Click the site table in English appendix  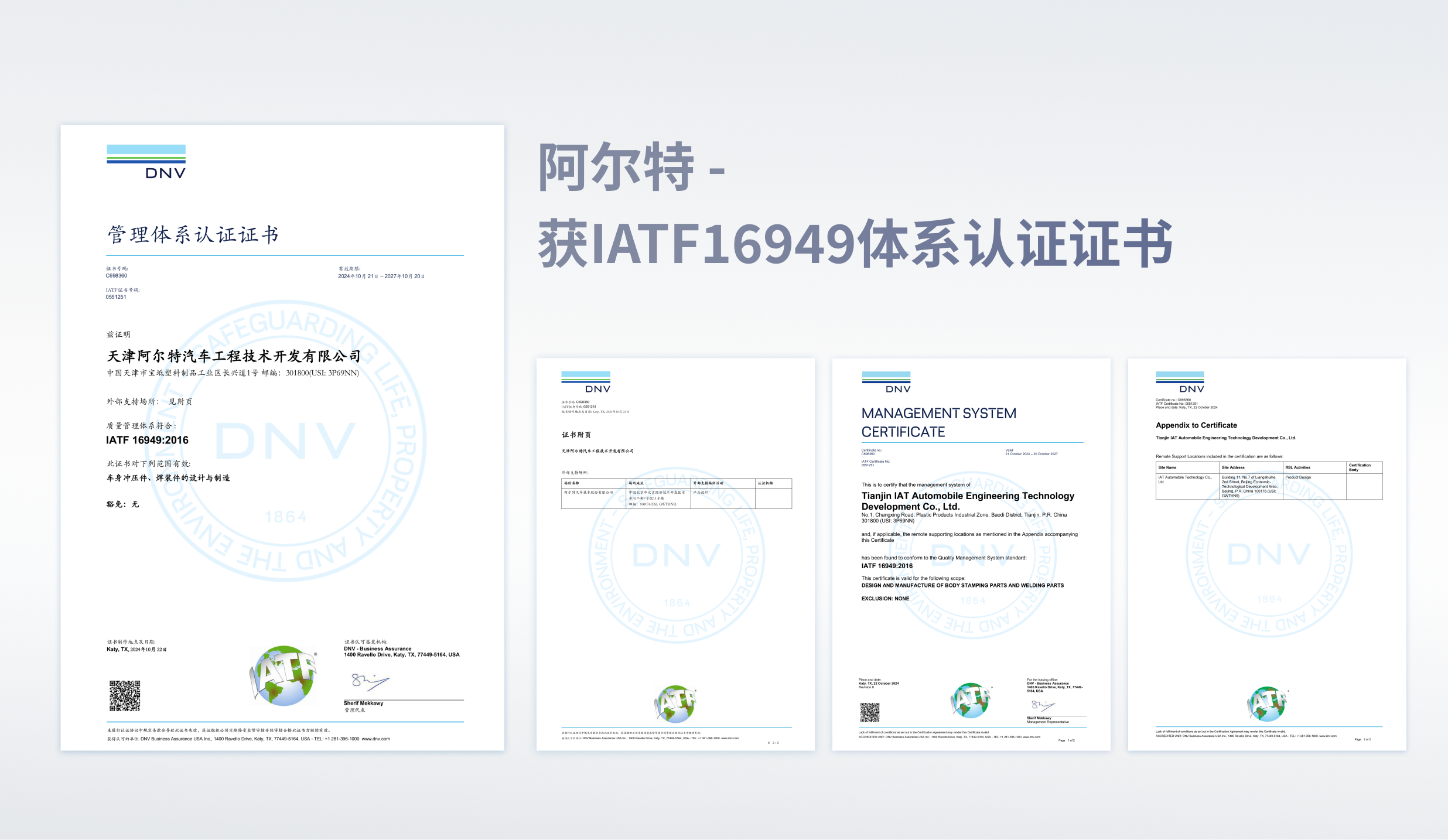pyautogui.click(x=1268, y=480)
